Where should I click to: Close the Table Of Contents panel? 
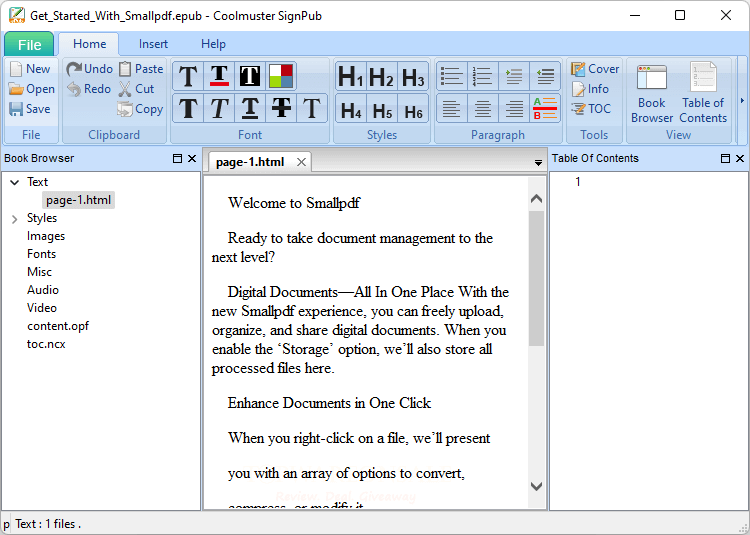point(740,158)
